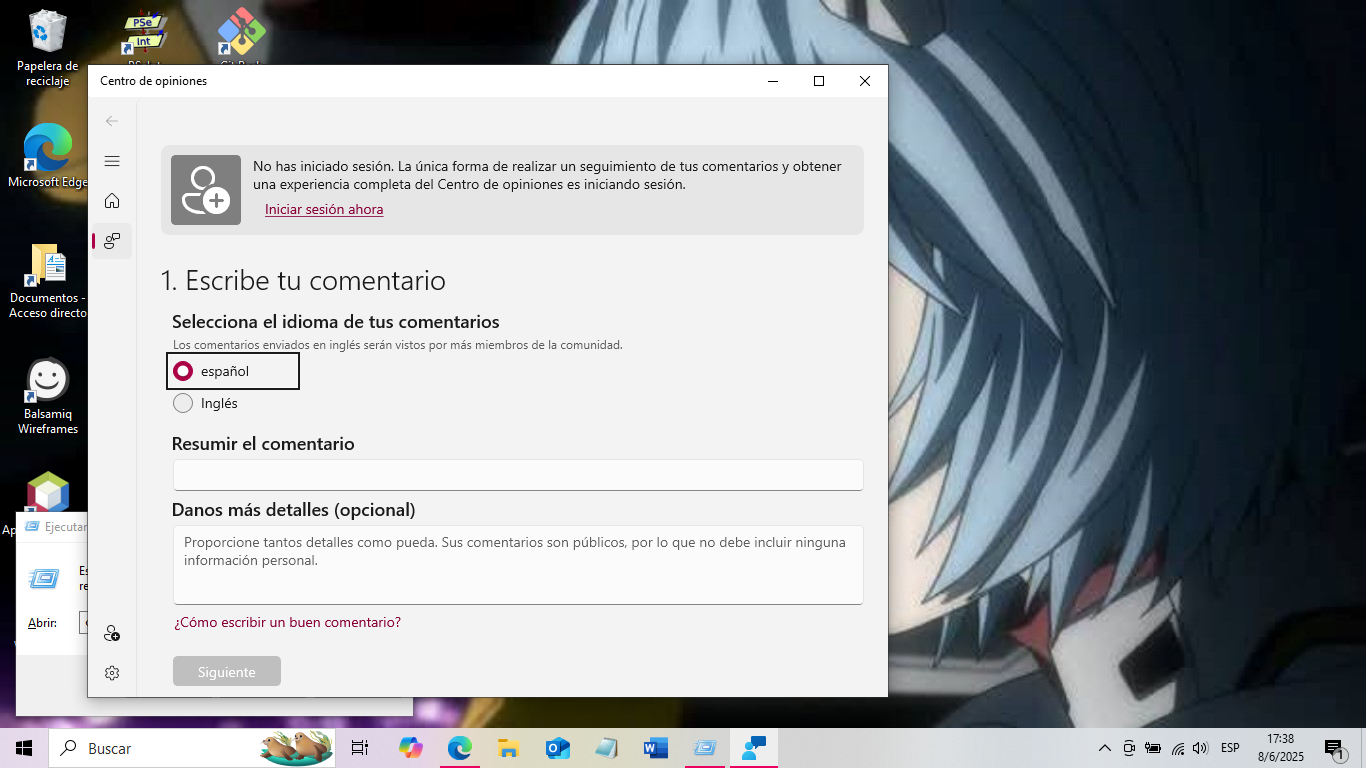Open the clock and date showing 17:38

[x=1280, y=748]
